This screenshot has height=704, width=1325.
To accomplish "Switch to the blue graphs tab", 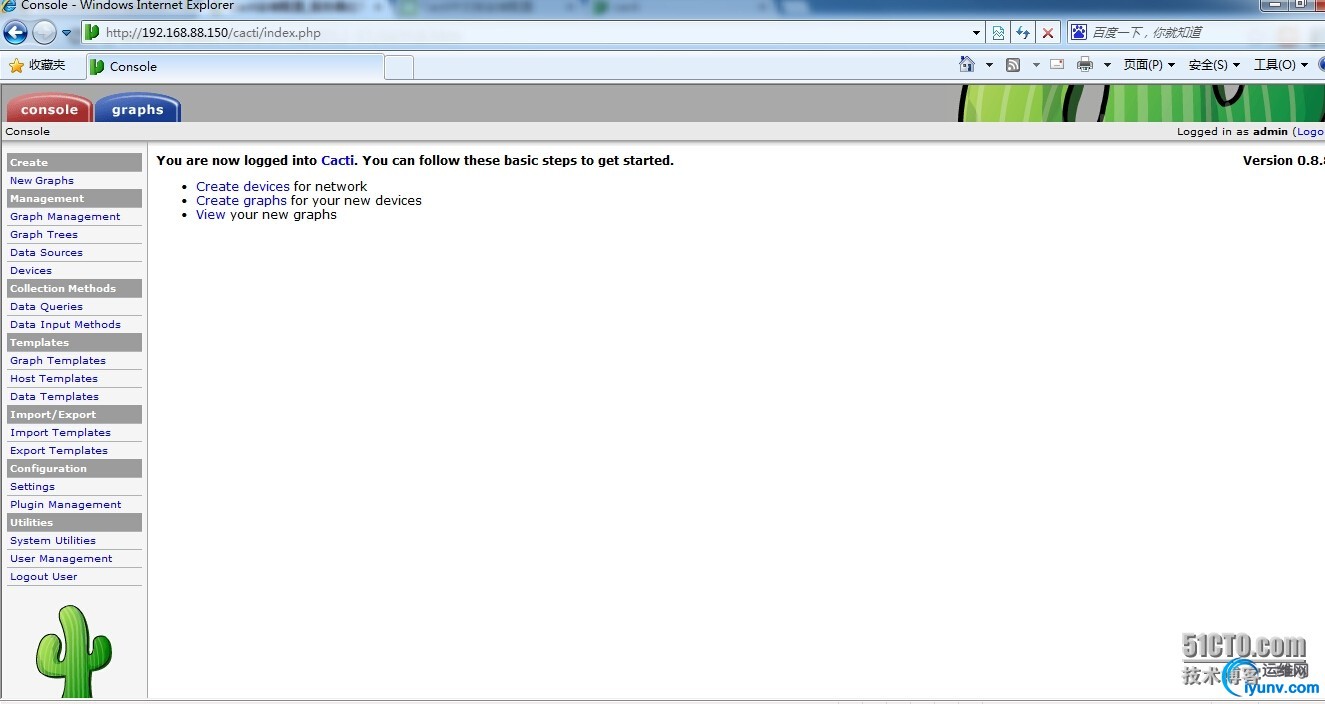I will 138,108.
